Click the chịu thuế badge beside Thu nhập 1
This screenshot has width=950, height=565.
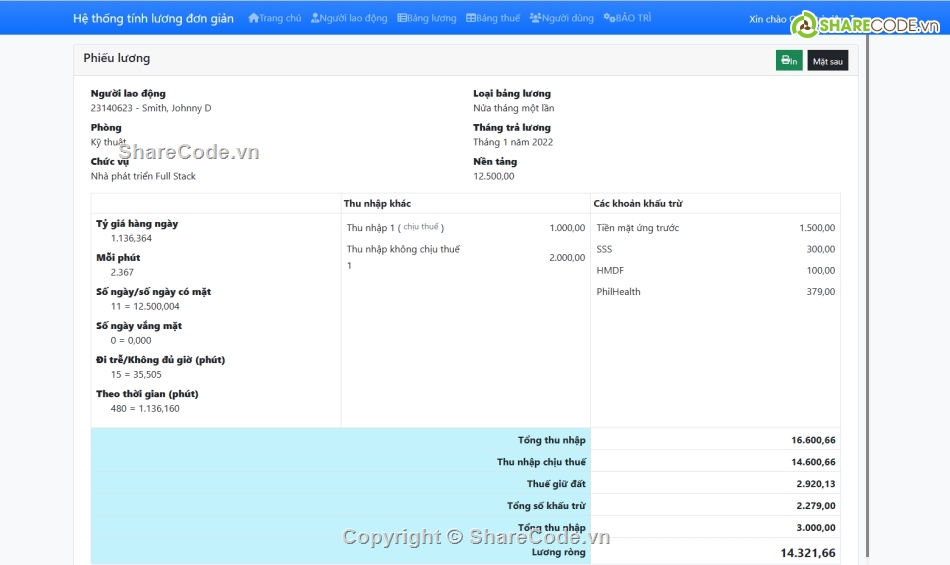coord(422,227)
